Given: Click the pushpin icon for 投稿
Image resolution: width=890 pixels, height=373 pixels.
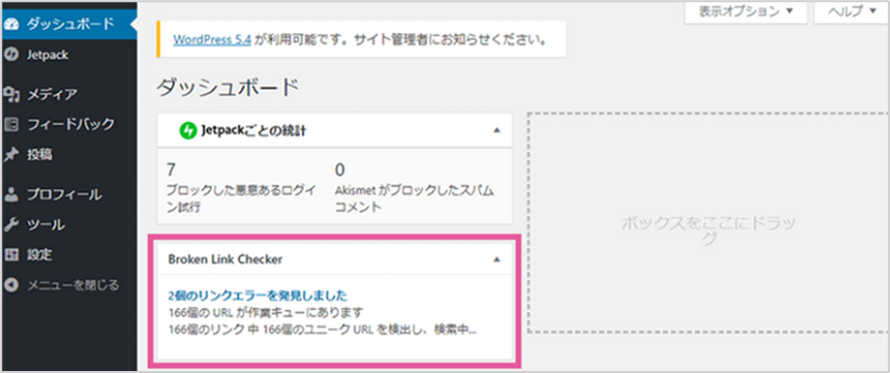Looking at the screenshot, I should coord(10,154).
